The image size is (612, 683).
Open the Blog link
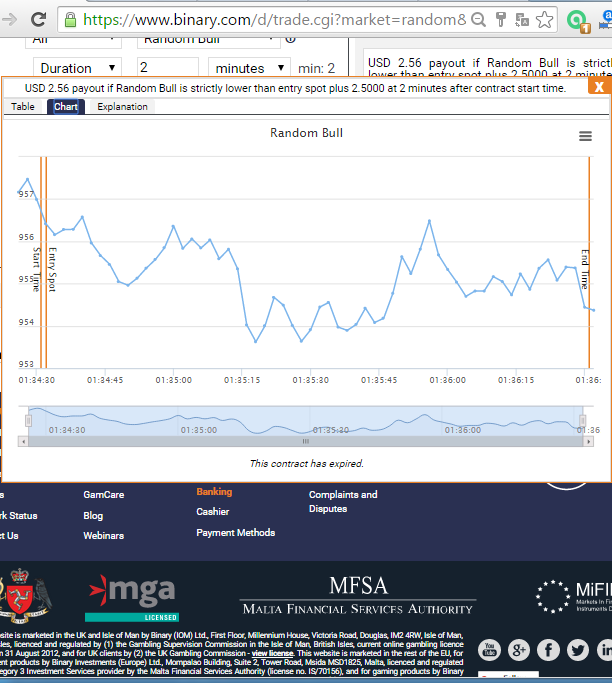(x=93, y=516)
